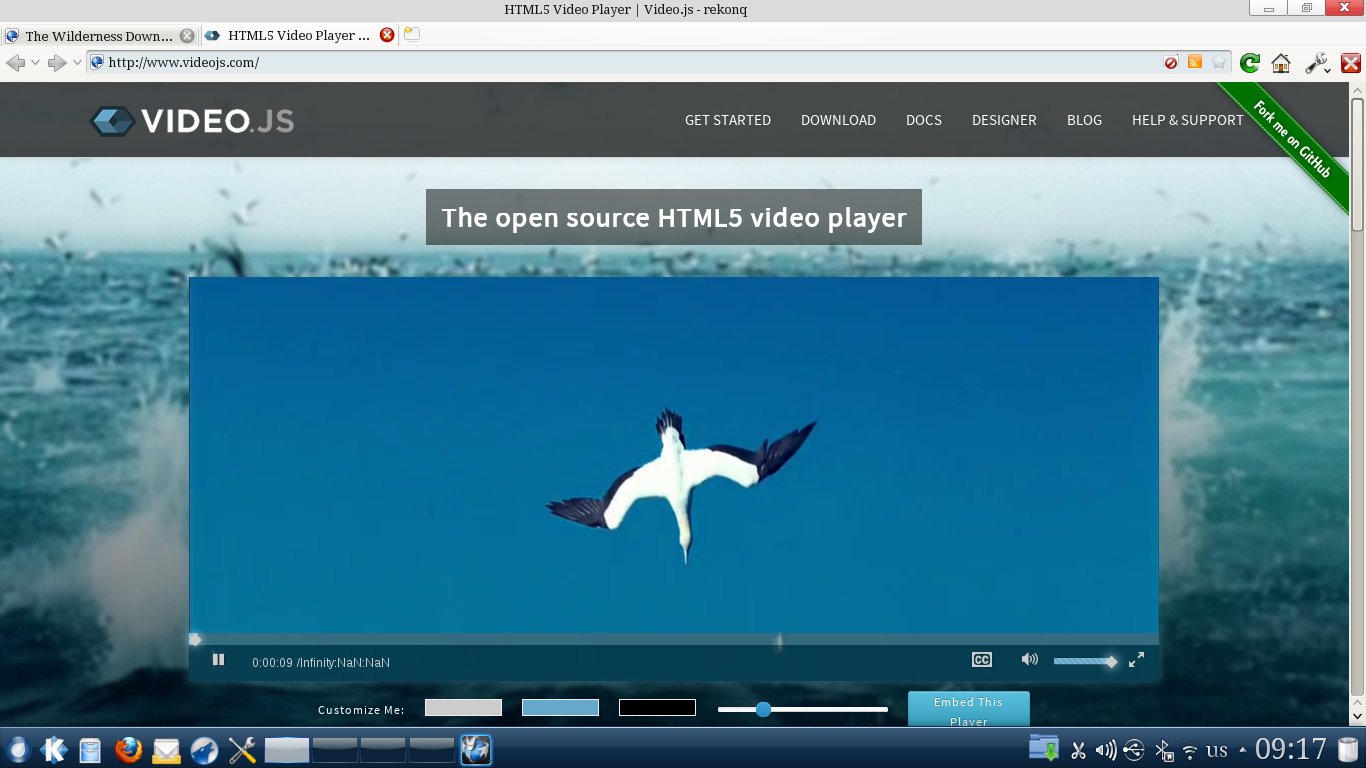Click the red X icon on the browser toolbar
Screen dimensions: 1366x768
pos(1350,63)
